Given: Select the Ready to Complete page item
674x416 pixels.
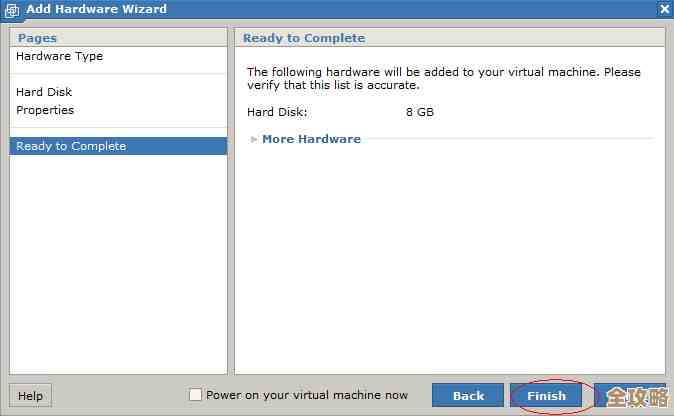Looking at the screenshot, I should coord(71,146).
